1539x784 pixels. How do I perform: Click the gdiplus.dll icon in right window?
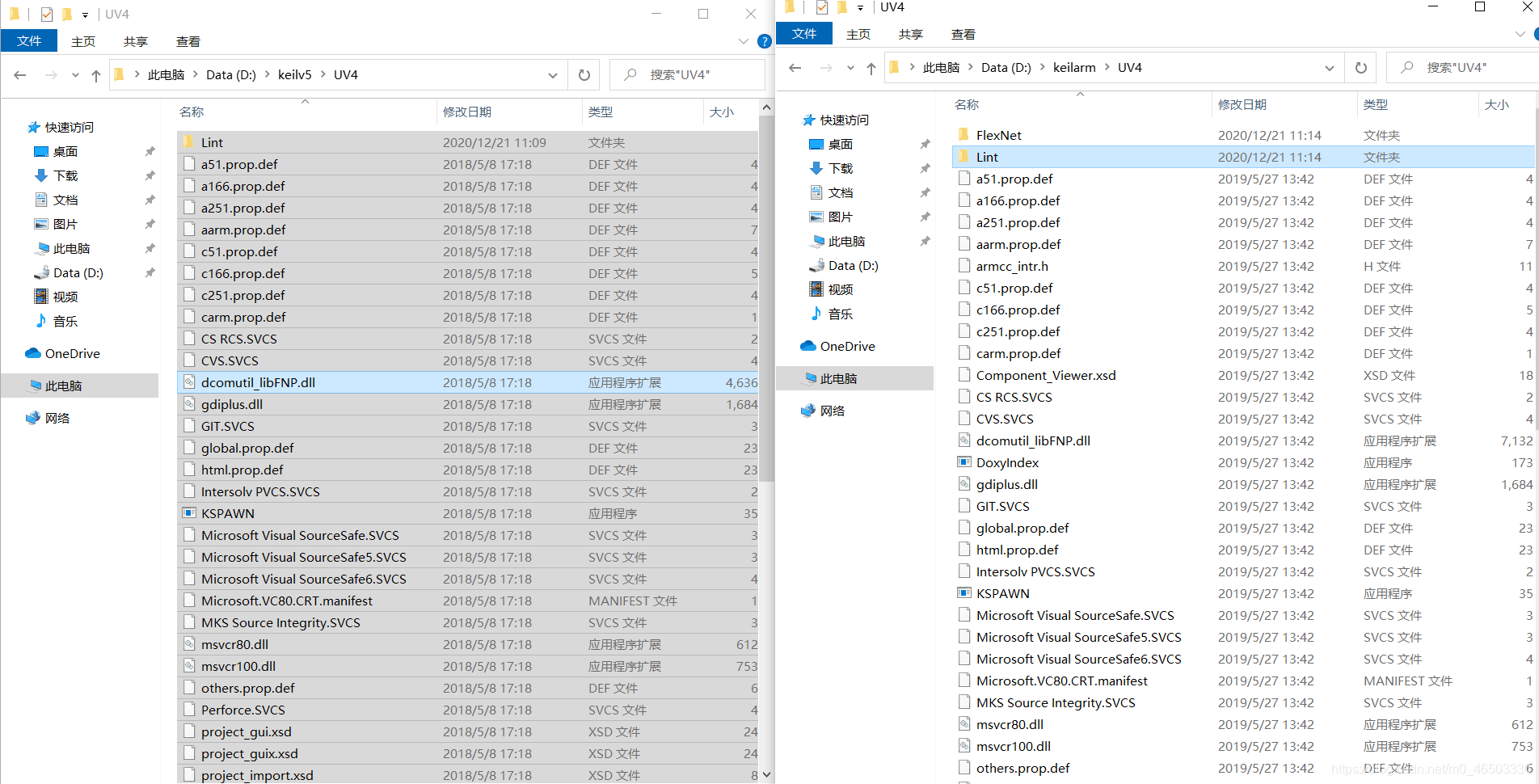(964, 484)
